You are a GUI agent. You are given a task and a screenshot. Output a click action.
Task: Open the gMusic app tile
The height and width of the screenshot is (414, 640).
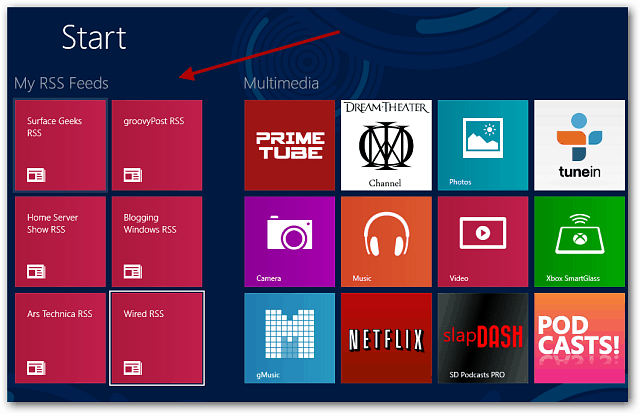289,338
